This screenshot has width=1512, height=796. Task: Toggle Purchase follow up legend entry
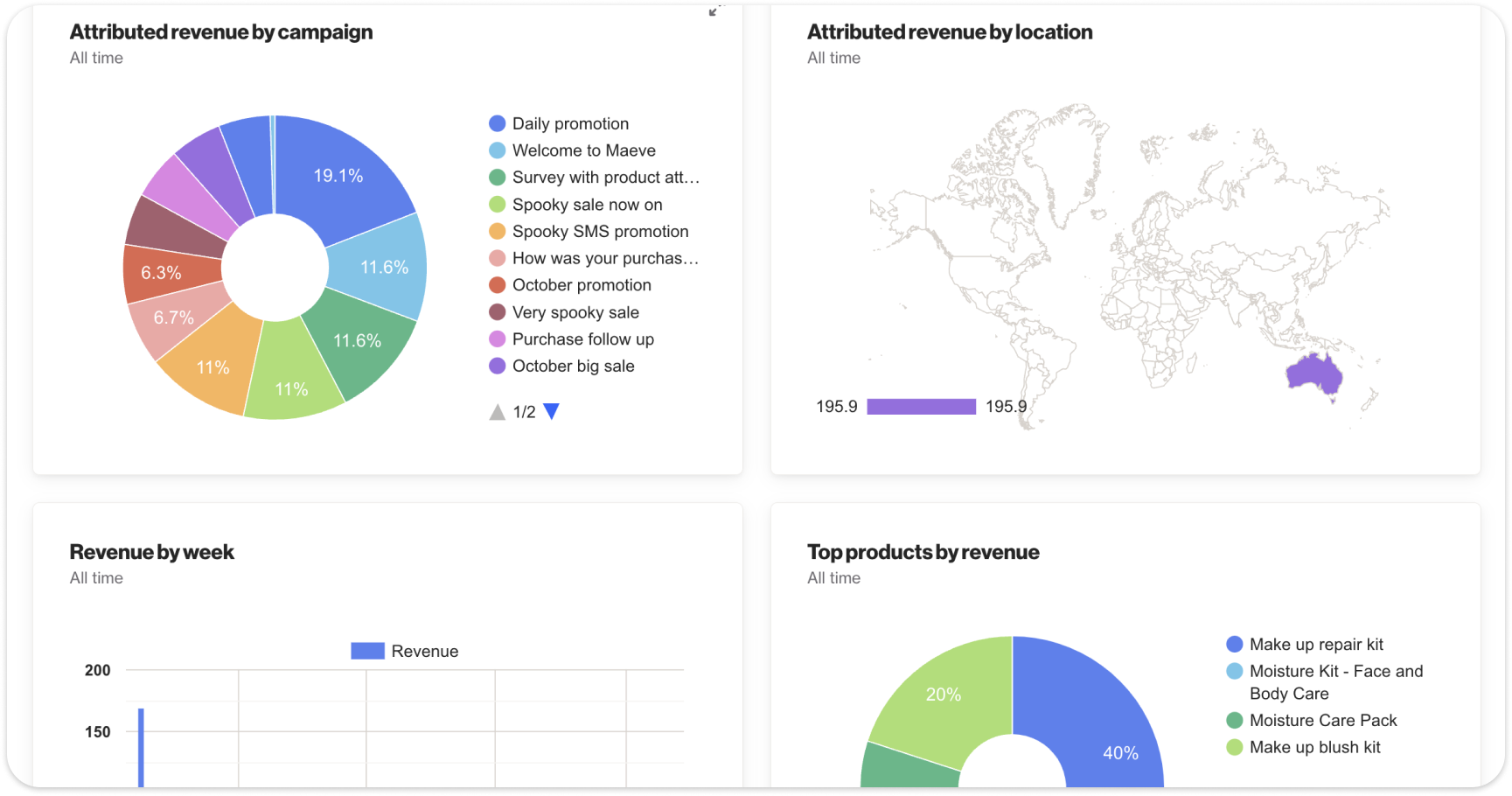pos(571,339)
